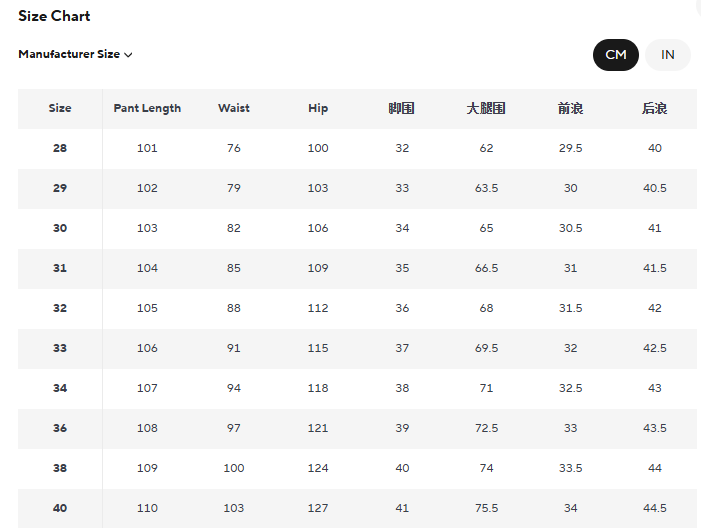Select the size 38 row label

click(x=60, y=468)
